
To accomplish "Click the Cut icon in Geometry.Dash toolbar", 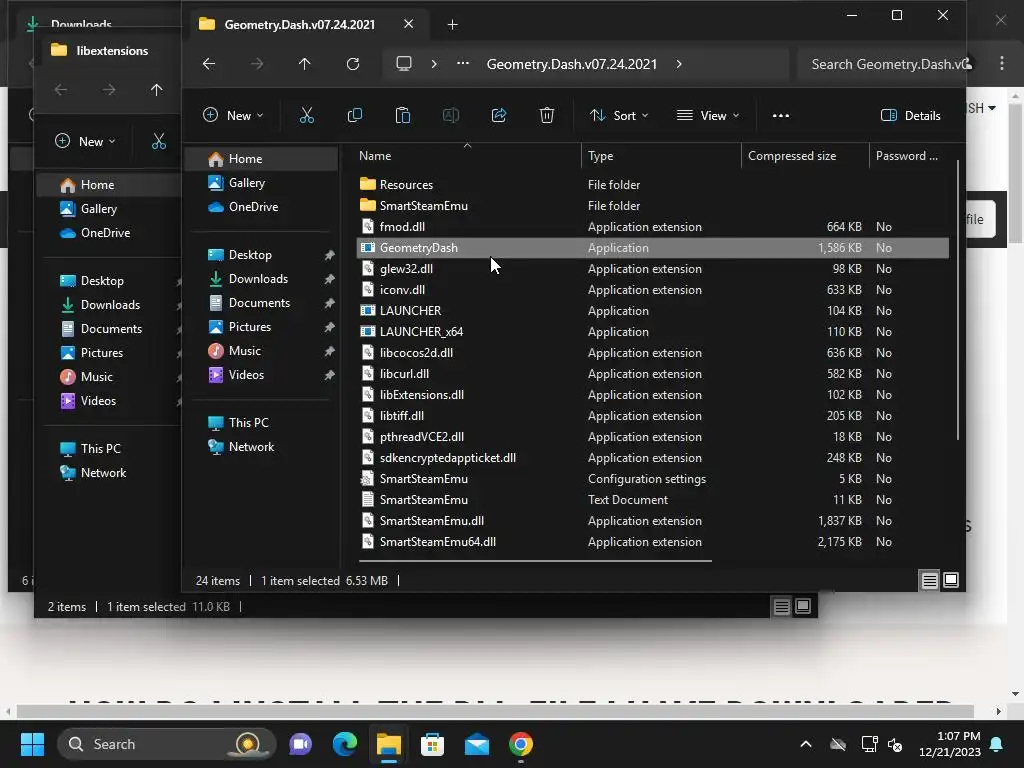I will (306, 116).
